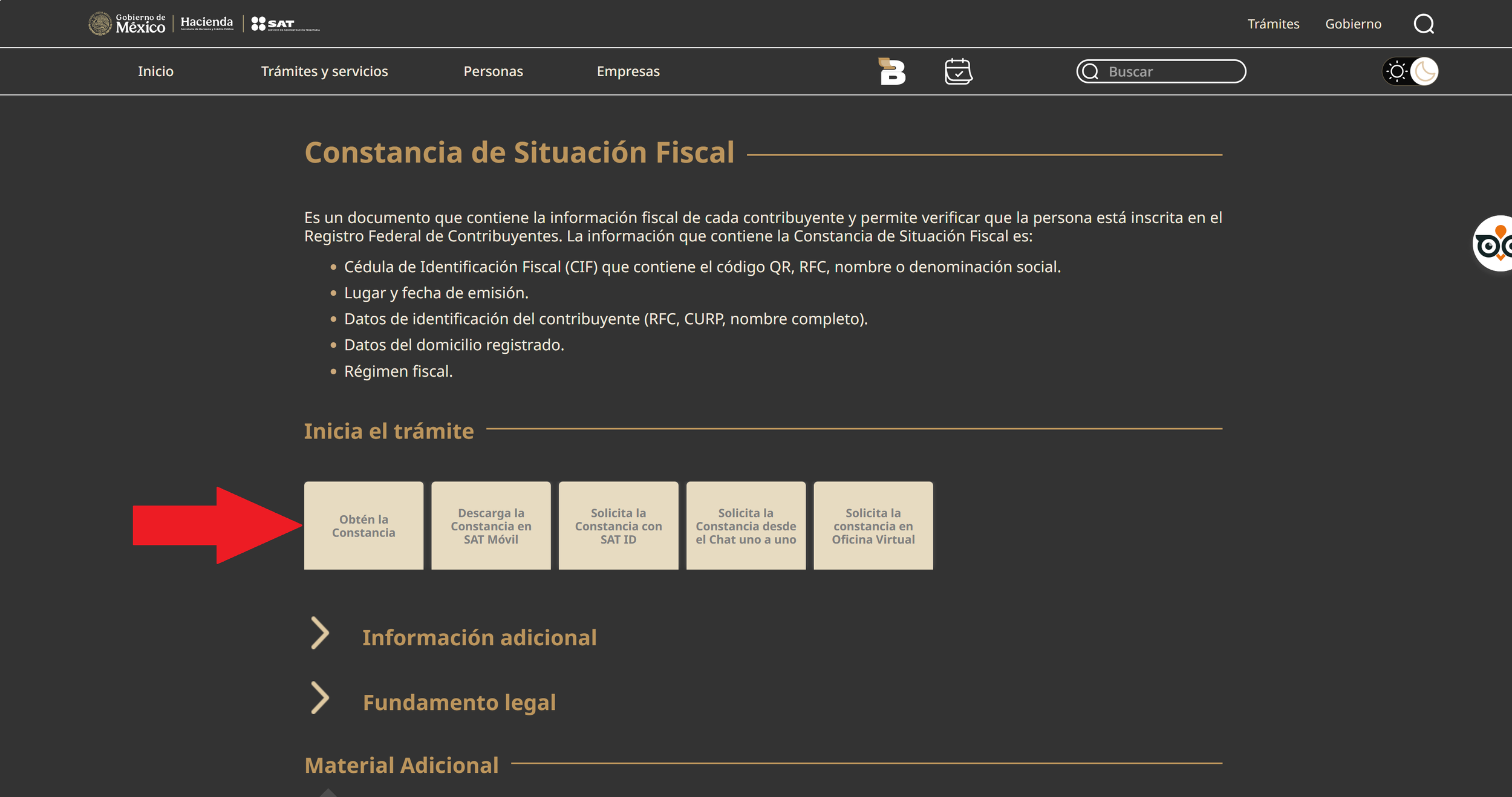Viewport: 1512px width, 797px height.
Task: Click the Obtén la Constancia button
Action: click(363, 525)
